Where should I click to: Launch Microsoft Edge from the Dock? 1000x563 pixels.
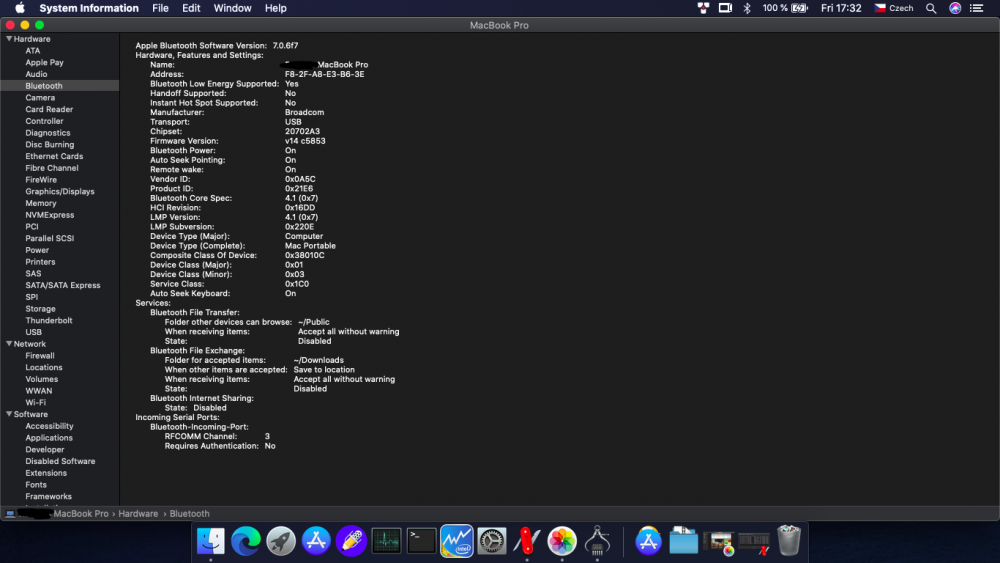pyautogui.click(x=246, y=541)
